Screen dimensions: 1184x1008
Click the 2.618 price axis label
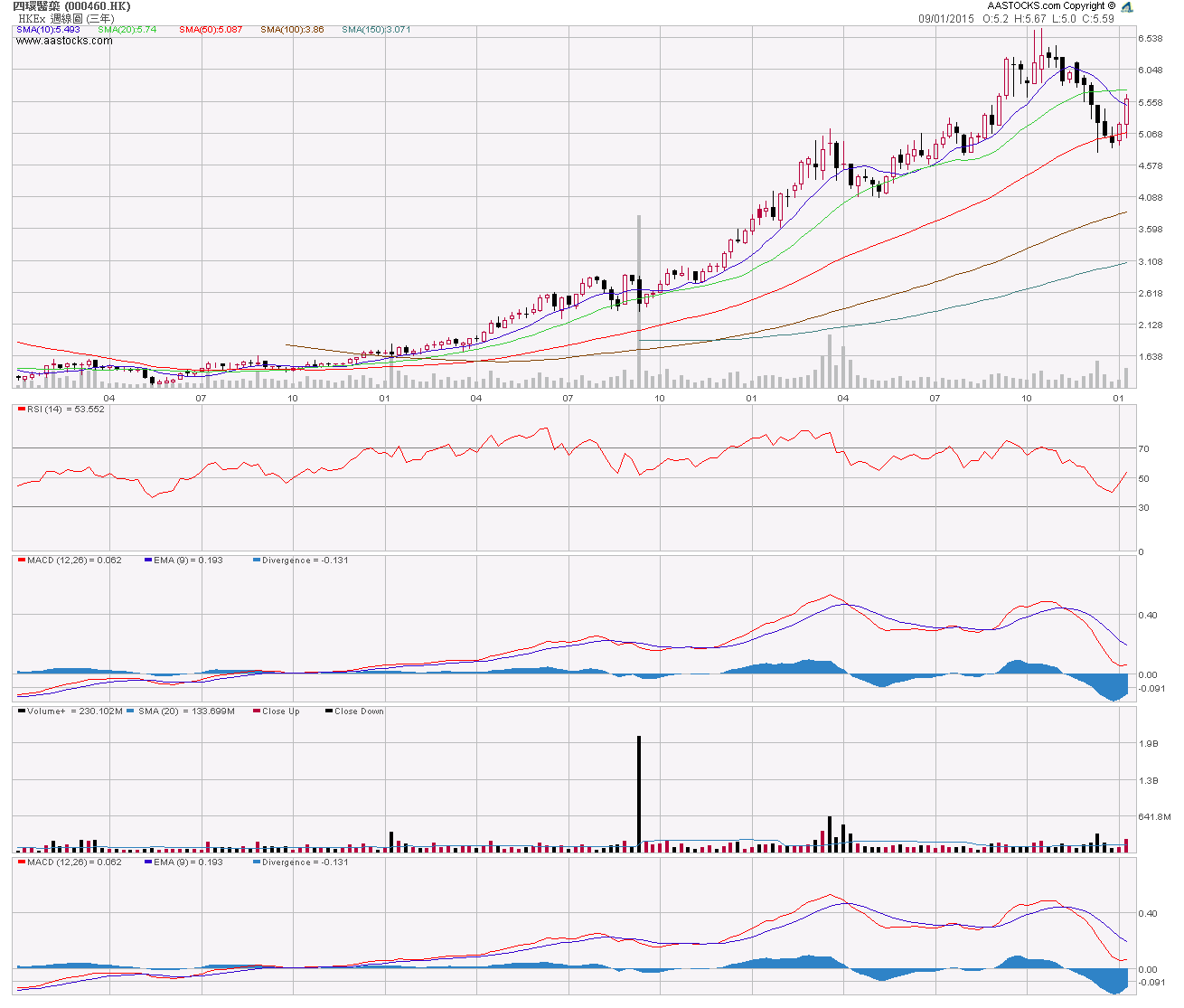click(x=1151, y=294)
